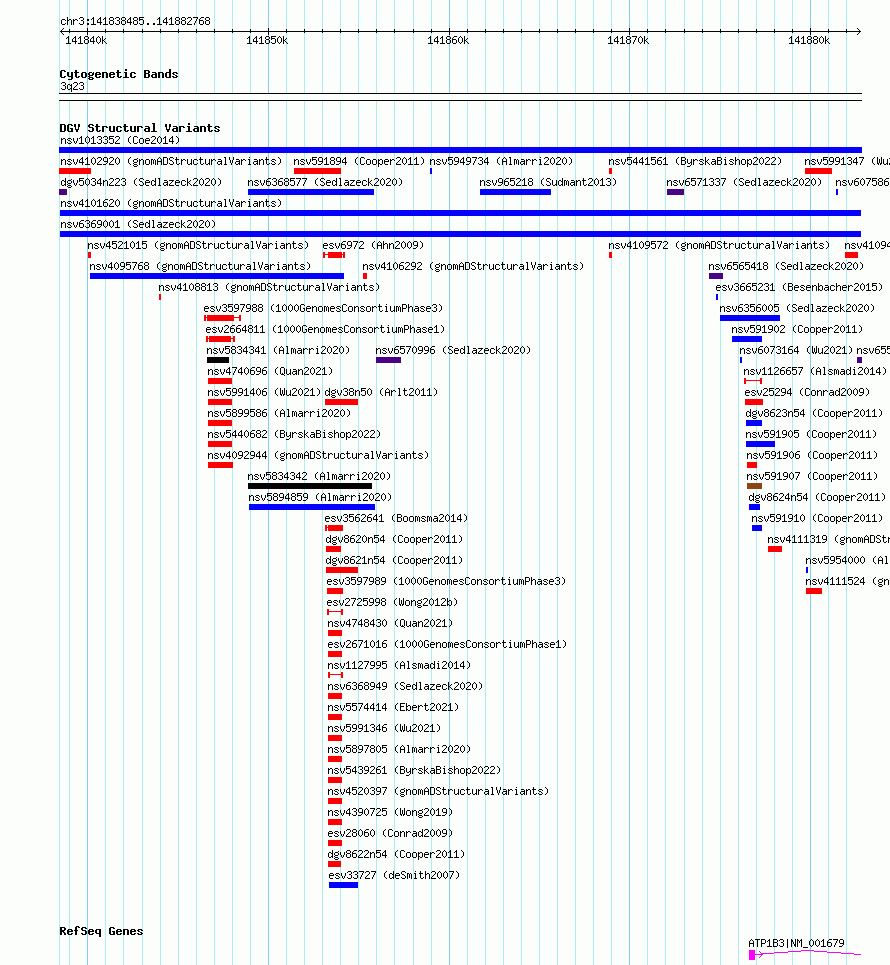
Task: Select nsv4390725 (Wong2019) label
Action: 390,812
